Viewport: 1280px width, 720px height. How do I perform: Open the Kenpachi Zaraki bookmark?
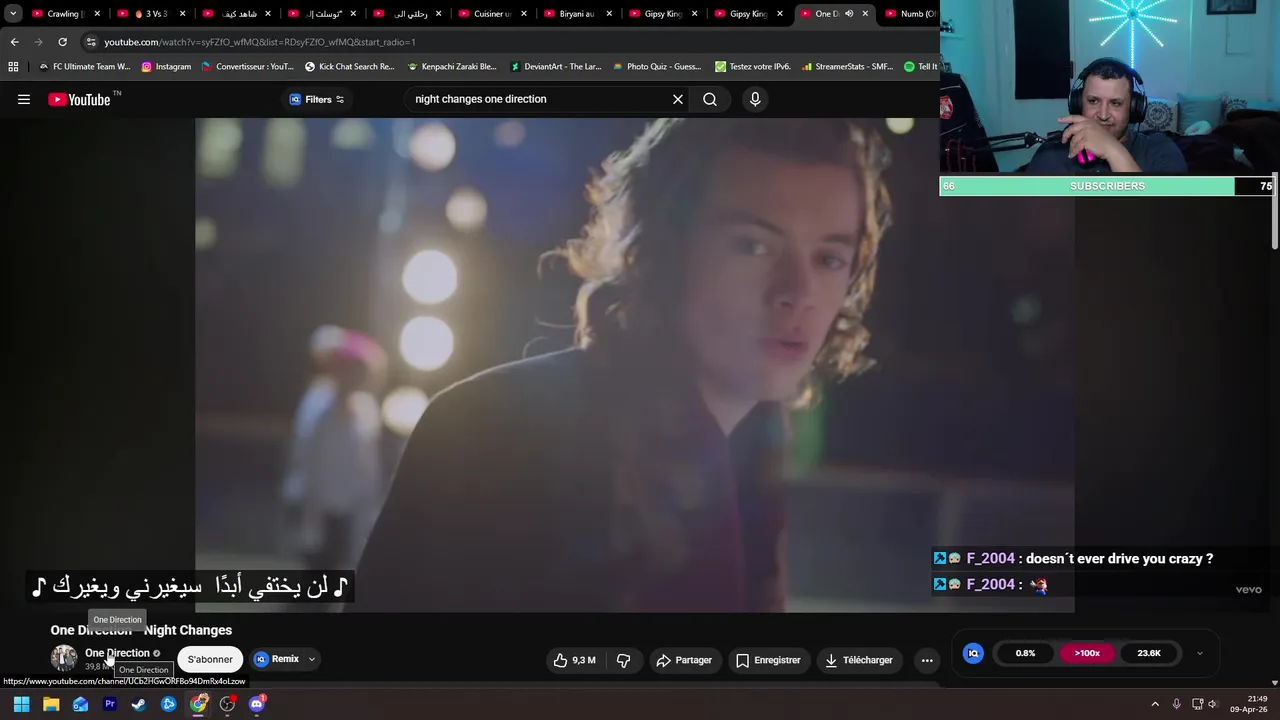pyautogui.click(x=452, y=67)
